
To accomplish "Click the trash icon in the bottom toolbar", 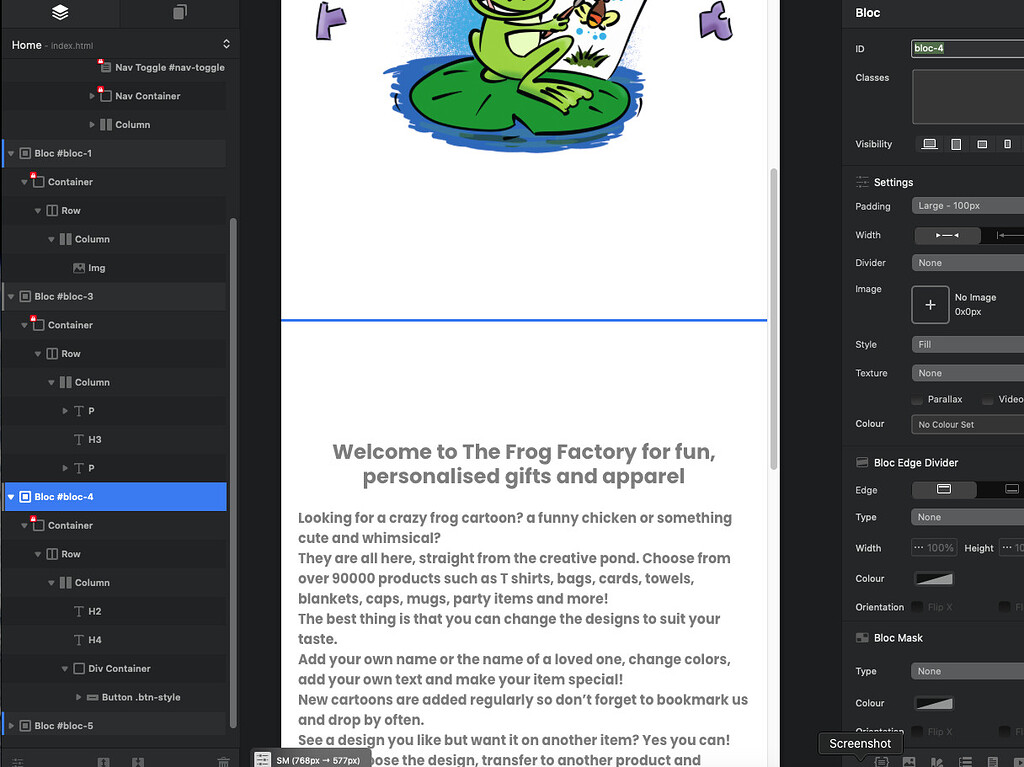I will [222, 762].
